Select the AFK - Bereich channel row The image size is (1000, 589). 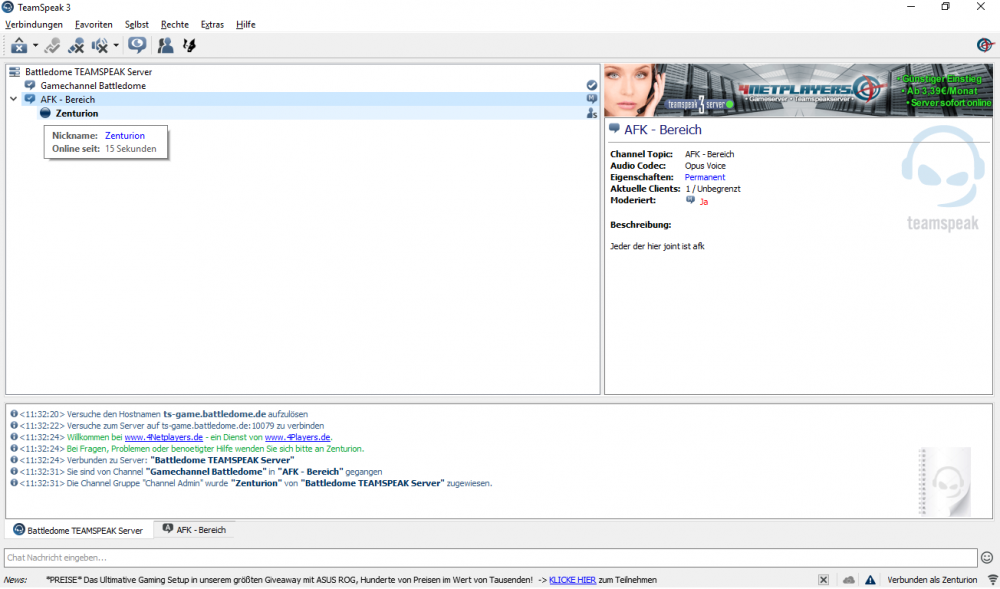(x=310, y=99)
